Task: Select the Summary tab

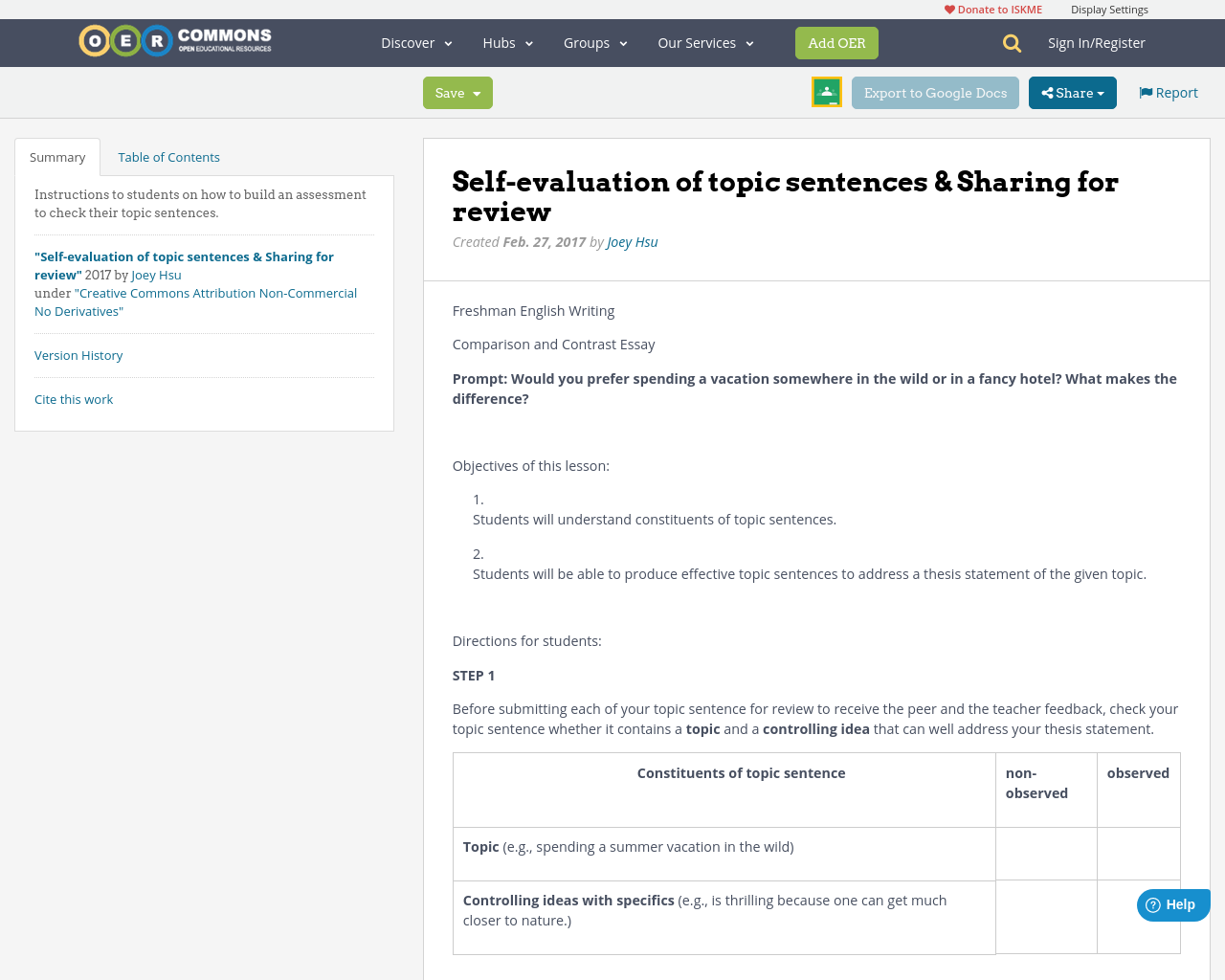Action: (57, 157)
